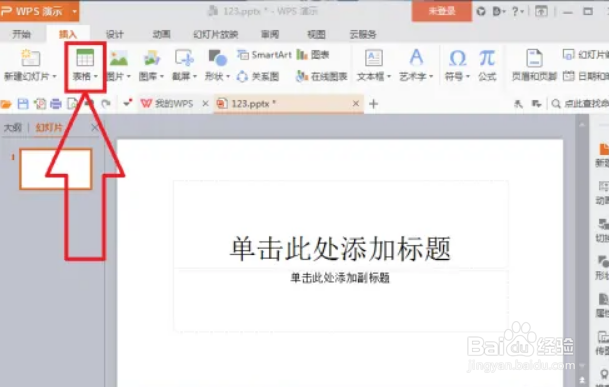This screenshot has width=609, height=387.
Task: Click the 页眉和页脚 header footer icon
Action: pos(534,58)
